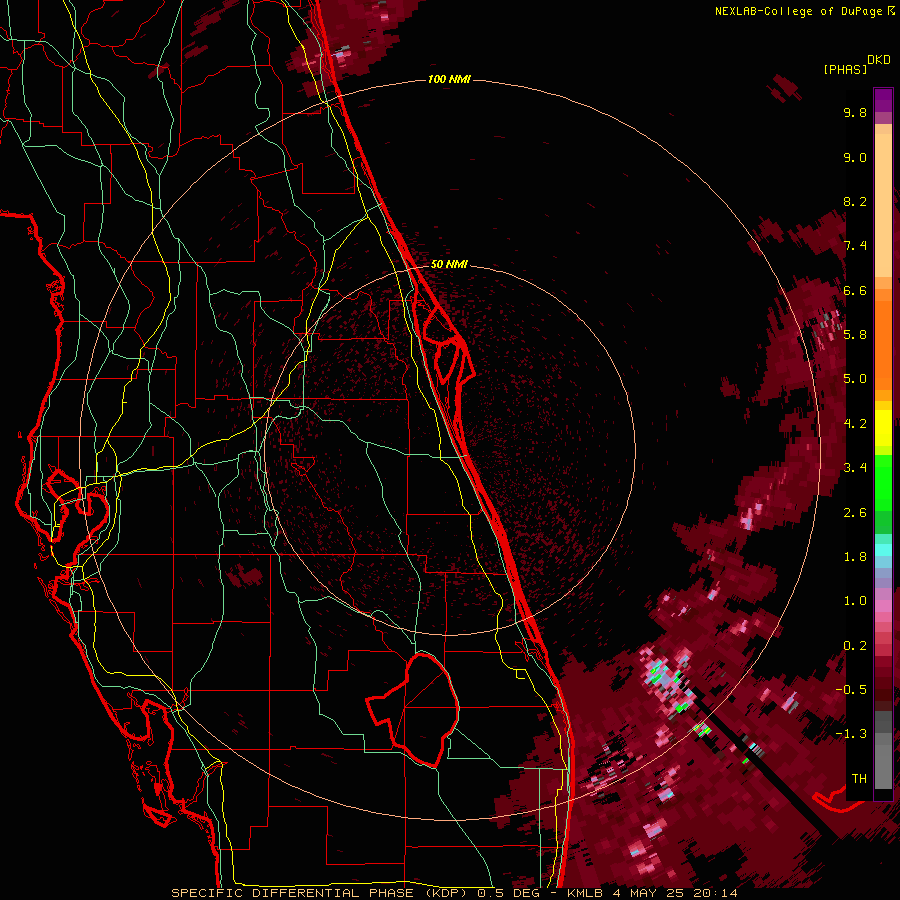The width and height of the screenshot is (900, 900).
Task: Click the 'TH' threshold label on legend
Action: [x=859, y=779]
